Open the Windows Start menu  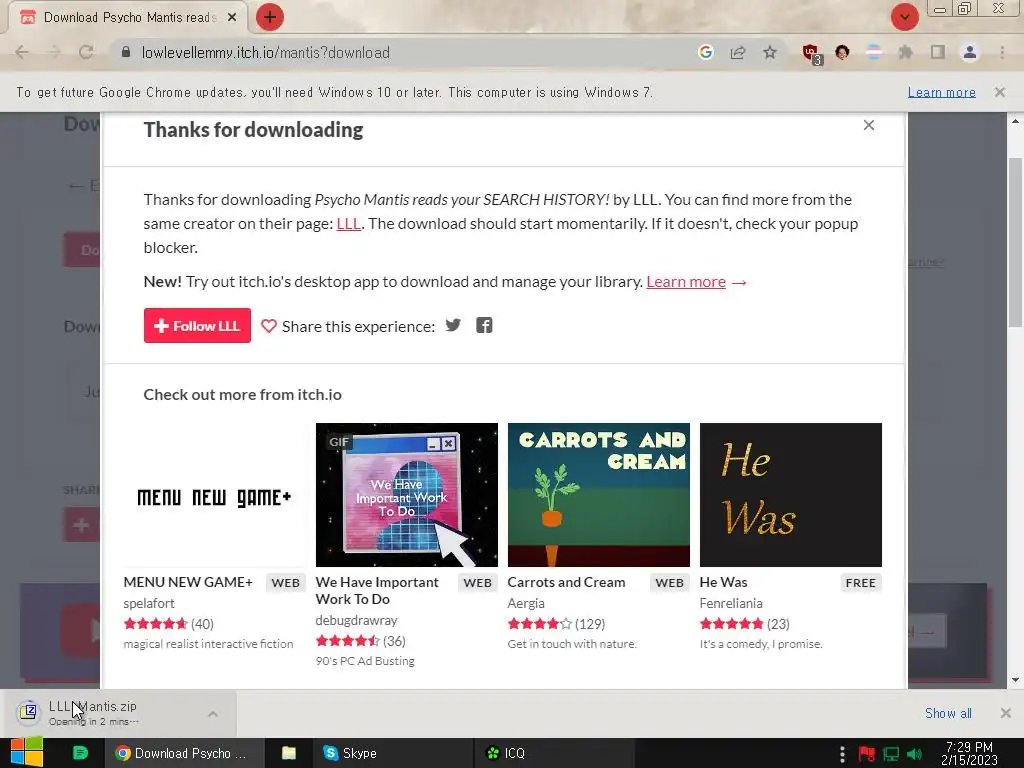click(x=26, y=753)
